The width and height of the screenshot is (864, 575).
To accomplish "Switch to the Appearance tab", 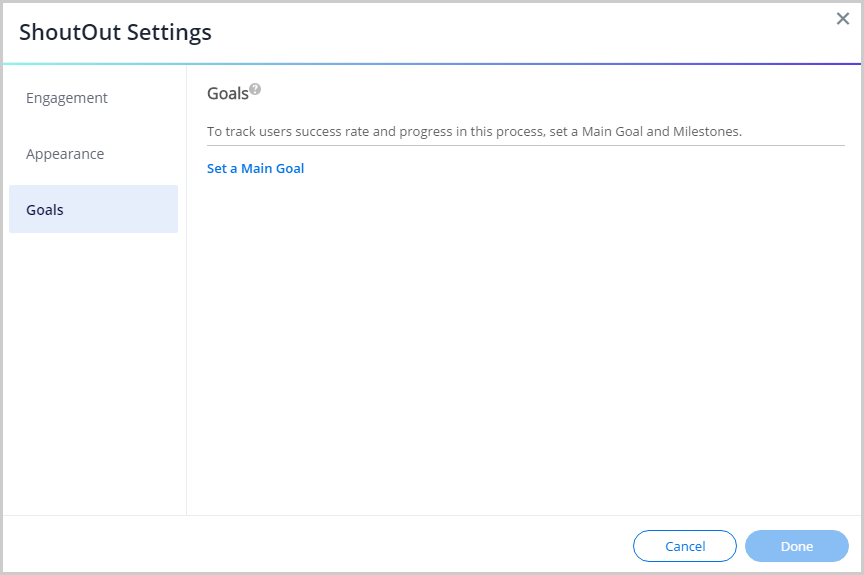I will coord(65,154).
